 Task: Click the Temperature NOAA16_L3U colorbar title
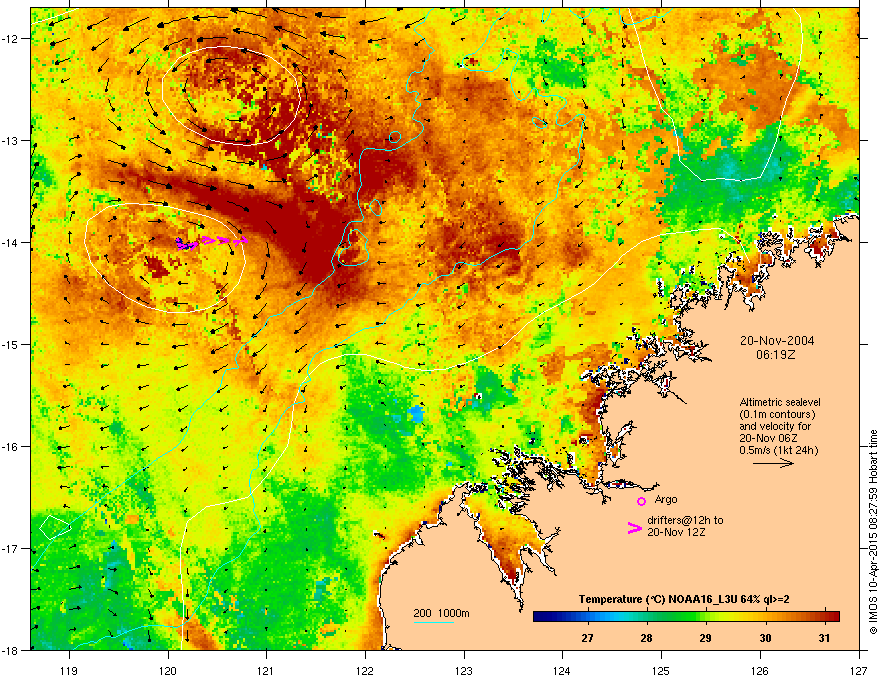(684, 599)
